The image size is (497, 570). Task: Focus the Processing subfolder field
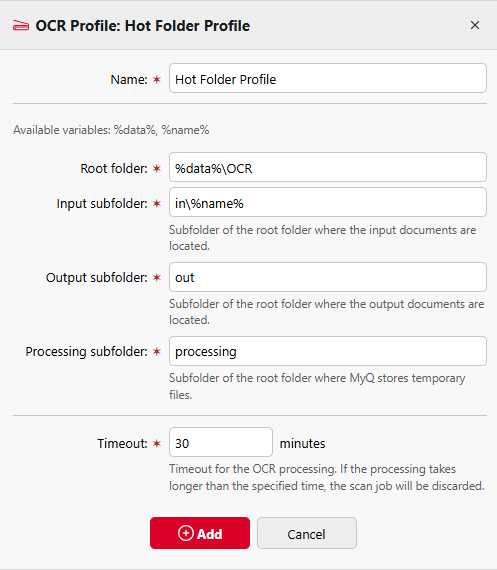coord(328,351)
